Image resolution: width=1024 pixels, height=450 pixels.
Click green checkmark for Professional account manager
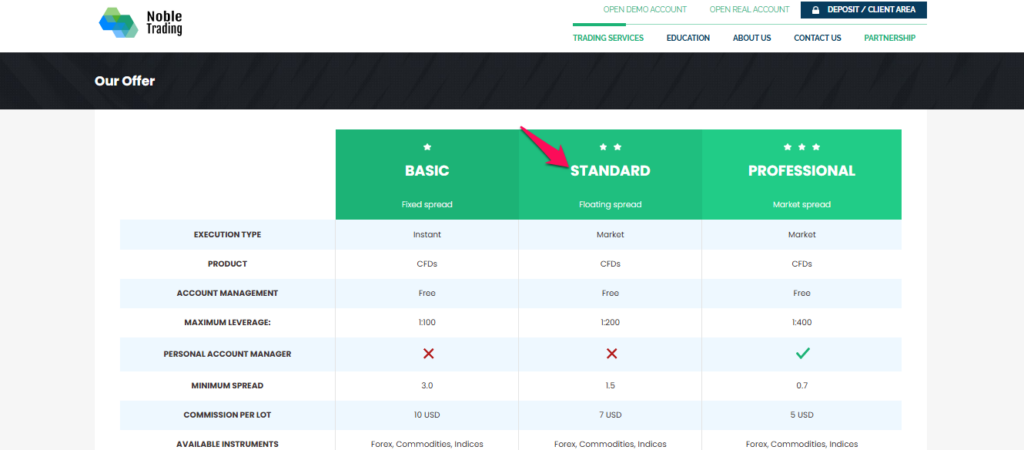(x=801, y=353)
